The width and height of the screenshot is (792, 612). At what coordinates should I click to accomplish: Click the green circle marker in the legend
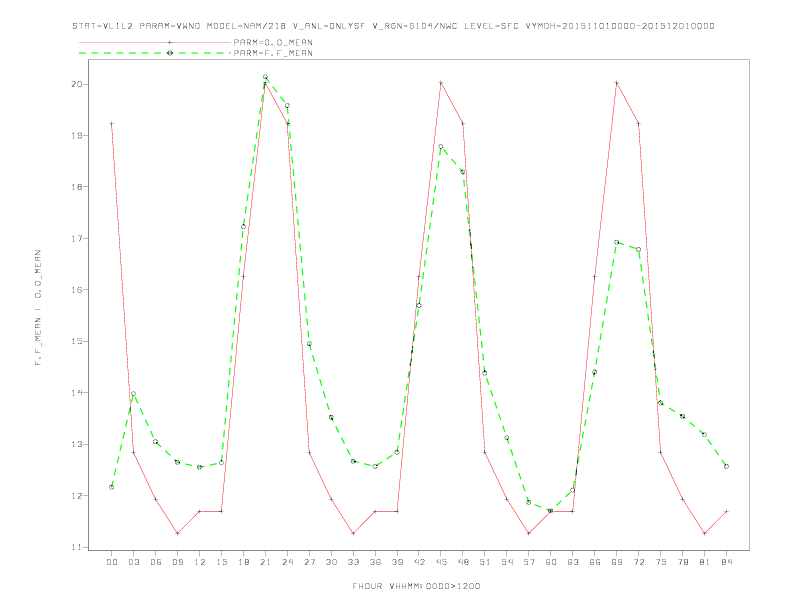170,53
